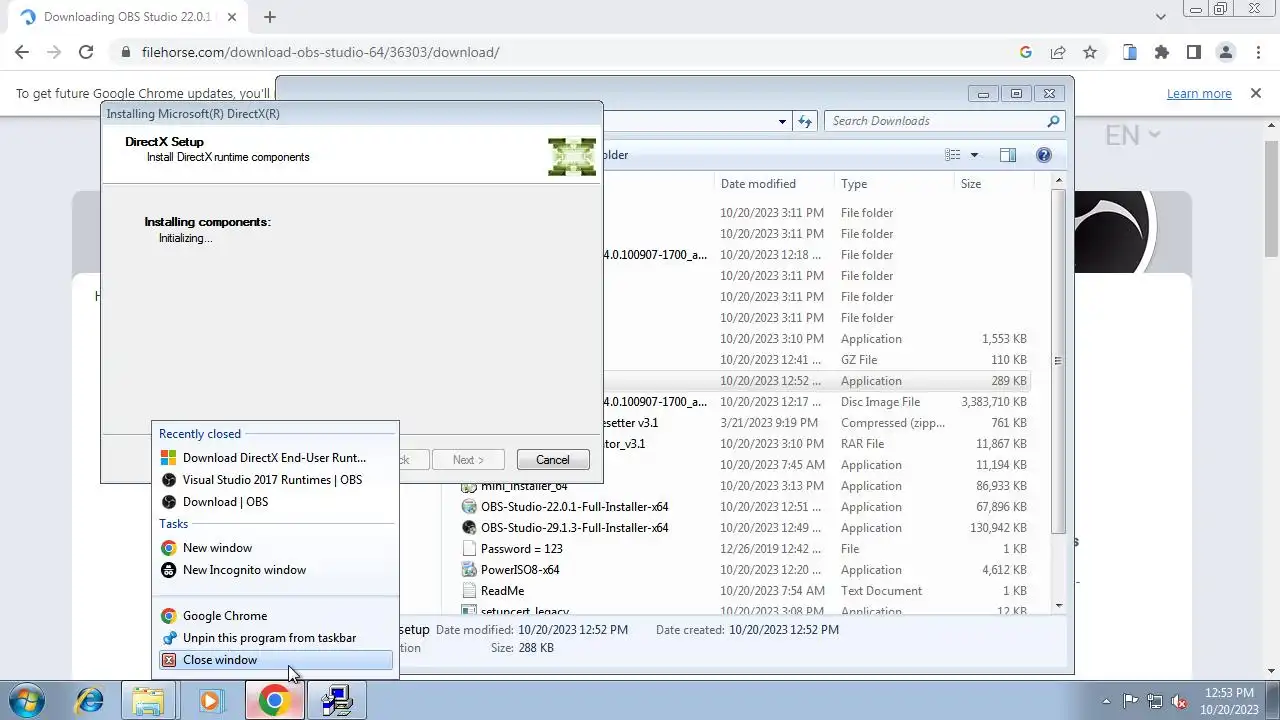The image size is (1280, 720).
Task: Open New window task in jump list
Action: pyautogui.click(x=275, y=548)
